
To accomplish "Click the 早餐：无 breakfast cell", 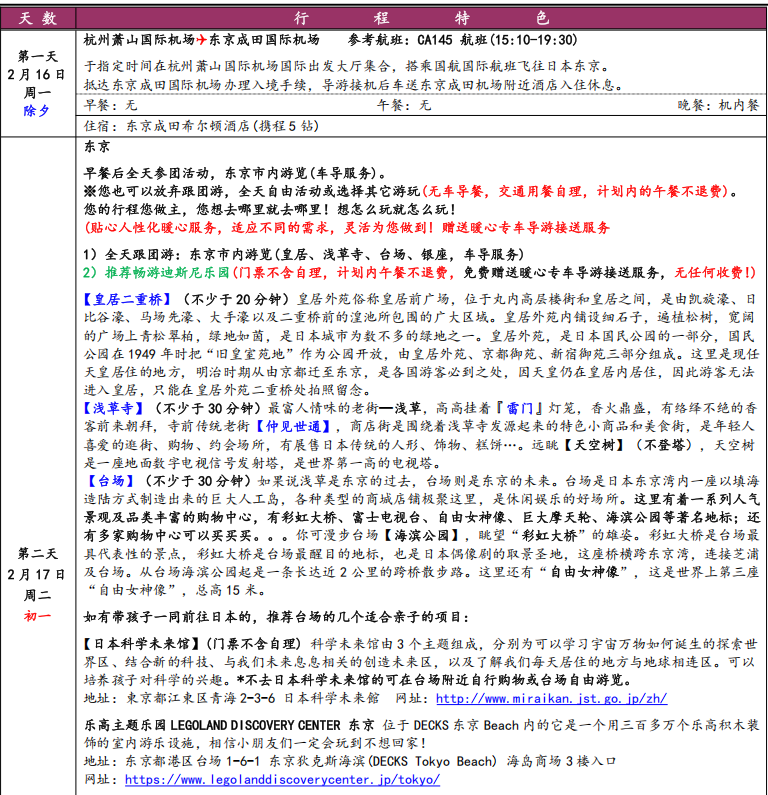I will coord(112,105).
